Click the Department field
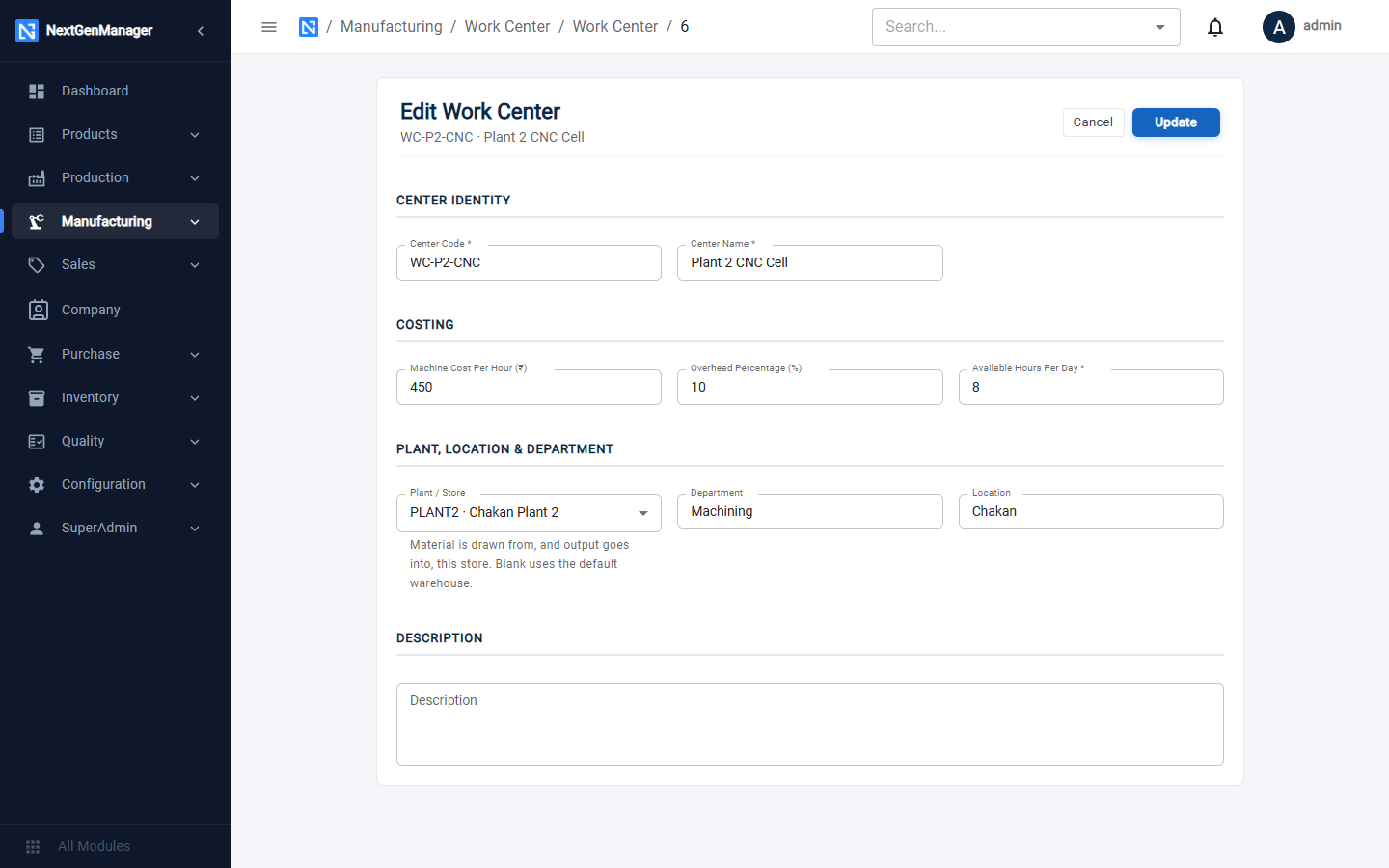The image size is (1389, 868). coord(810,511)
